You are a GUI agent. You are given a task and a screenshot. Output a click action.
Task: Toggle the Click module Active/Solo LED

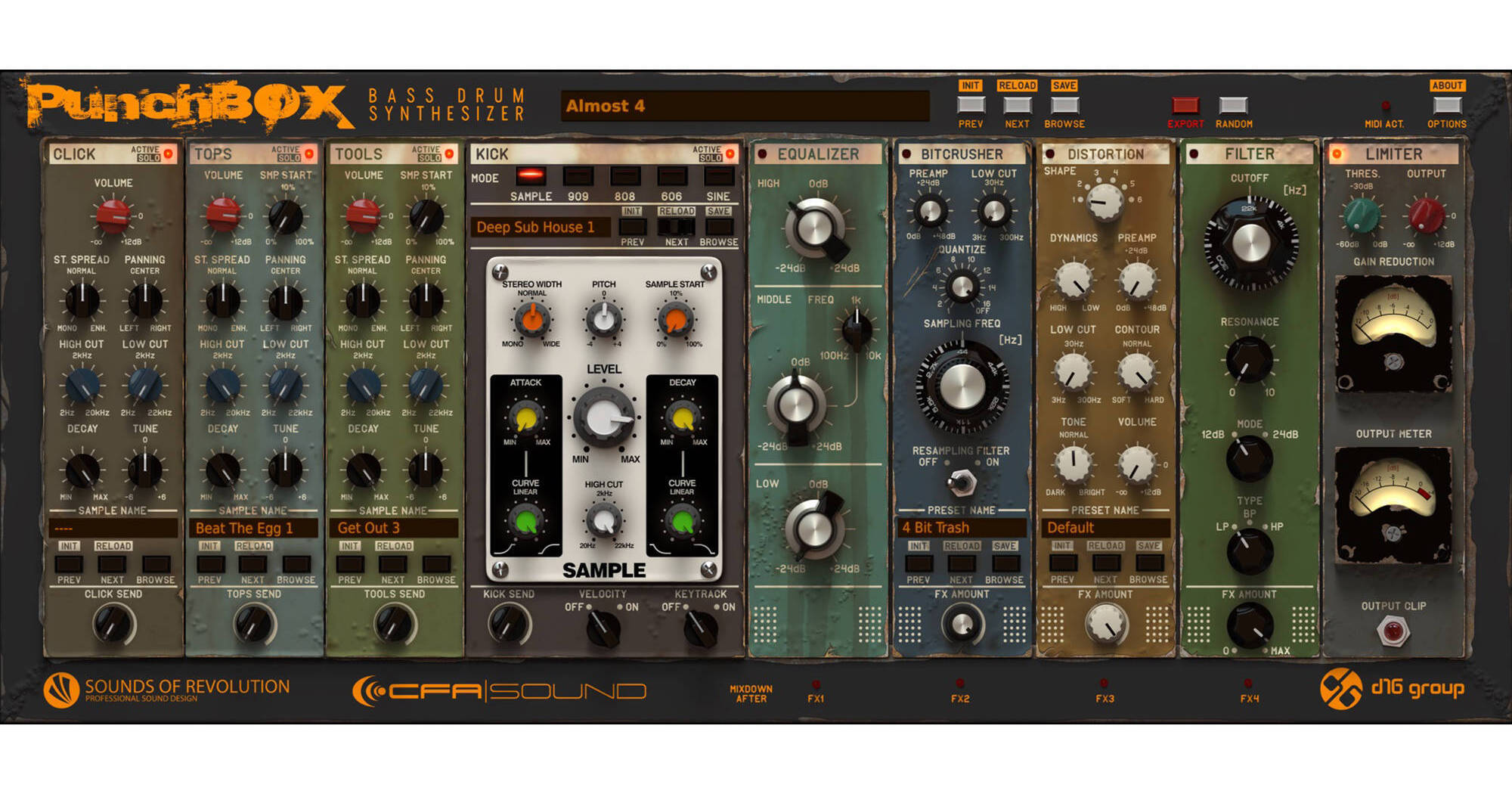(x=168, y=154)
